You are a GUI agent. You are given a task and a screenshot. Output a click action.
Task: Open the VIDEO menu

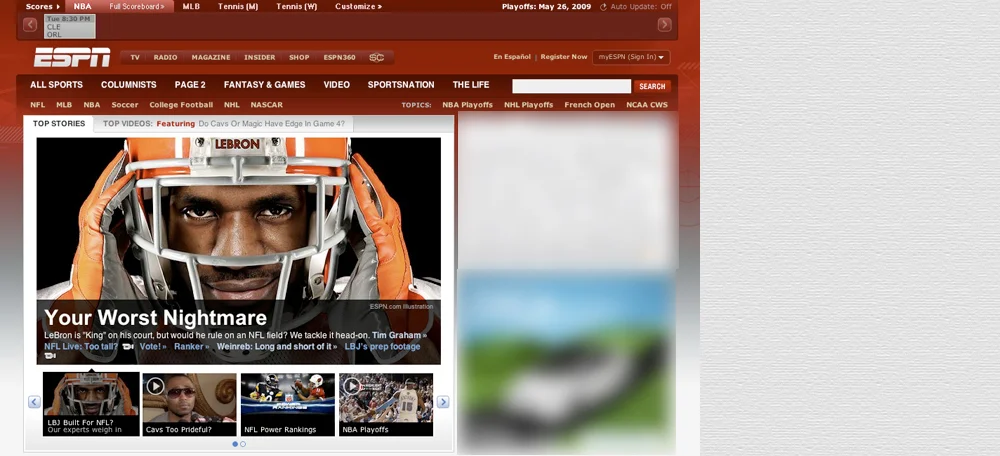[x=336, y=85]
